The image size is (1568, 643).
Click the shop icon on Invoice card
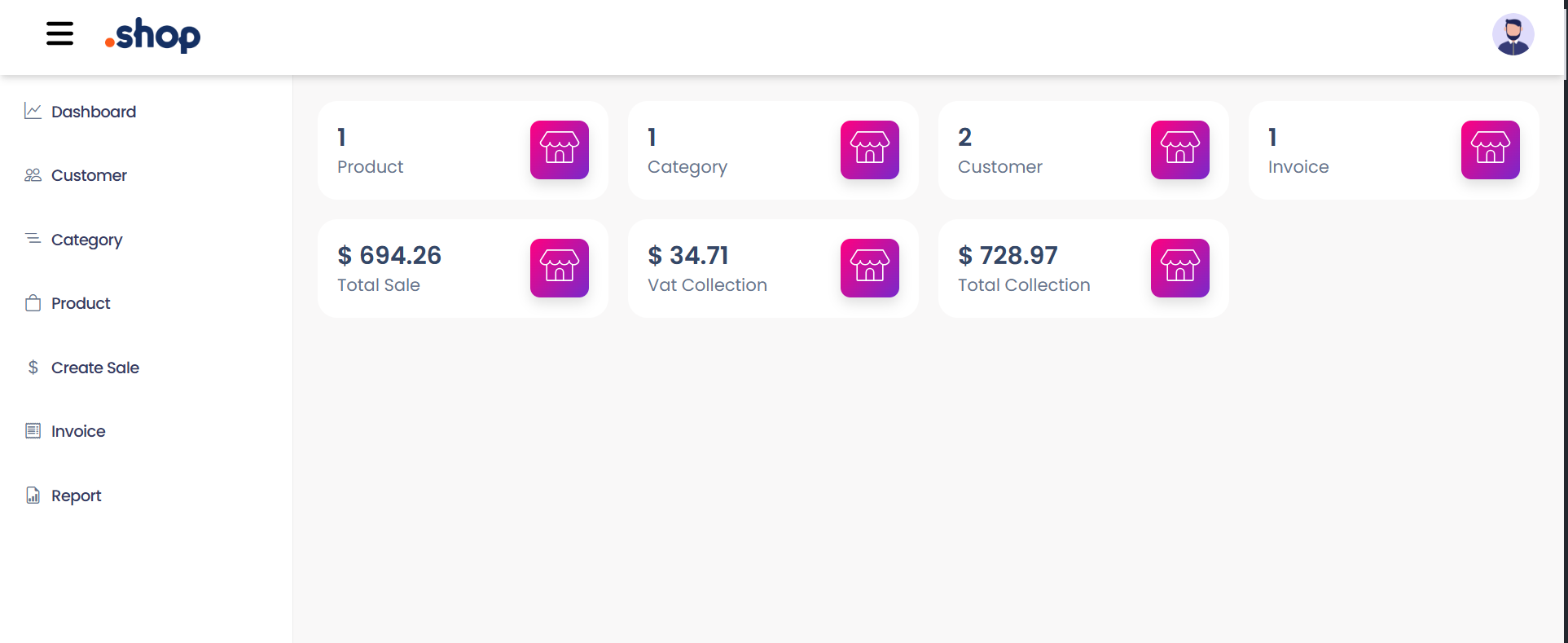point(1490,150)
